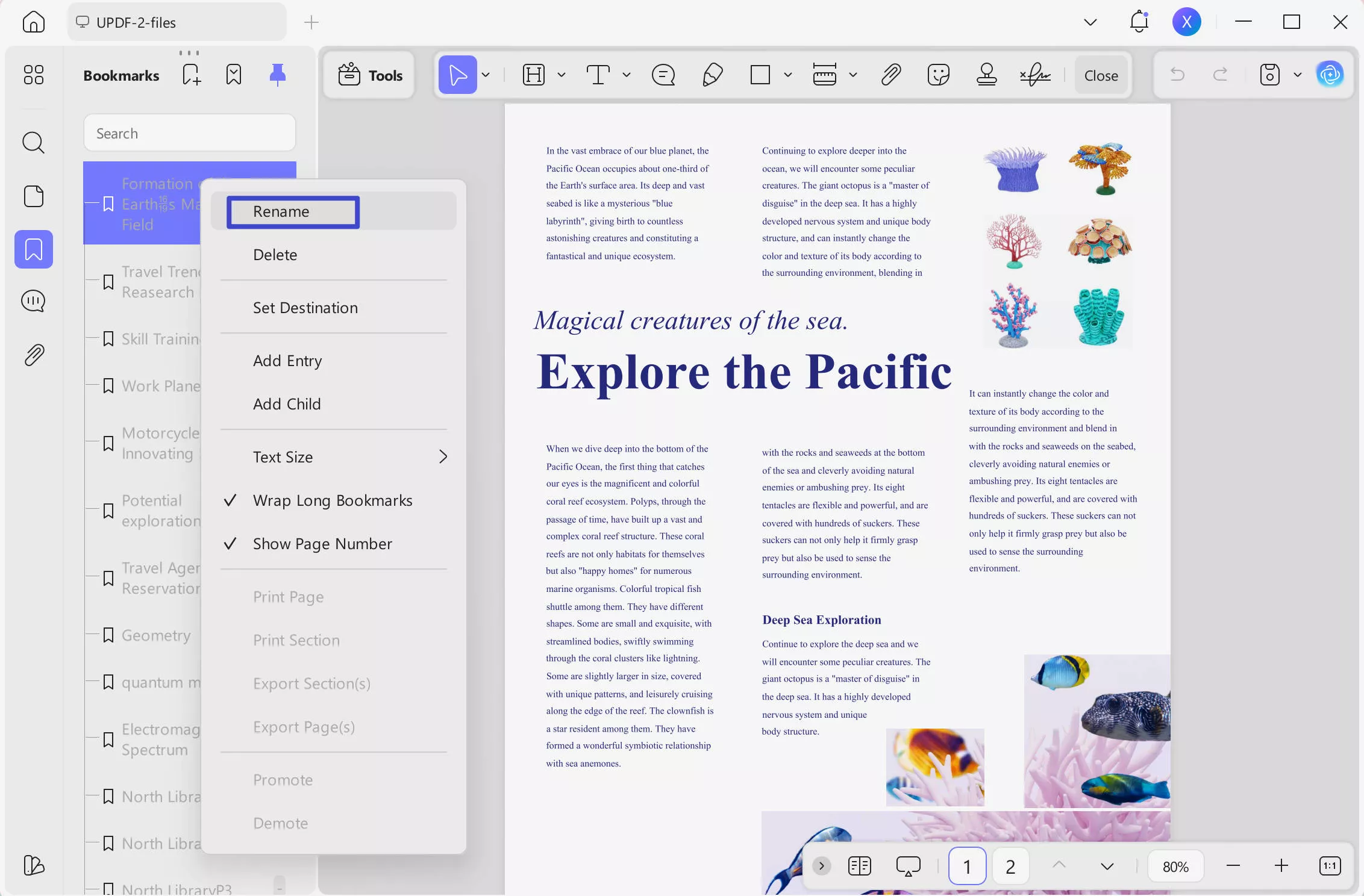Select the highlighter pen tool
The image size is (1364, 896).
click(712, 75)
